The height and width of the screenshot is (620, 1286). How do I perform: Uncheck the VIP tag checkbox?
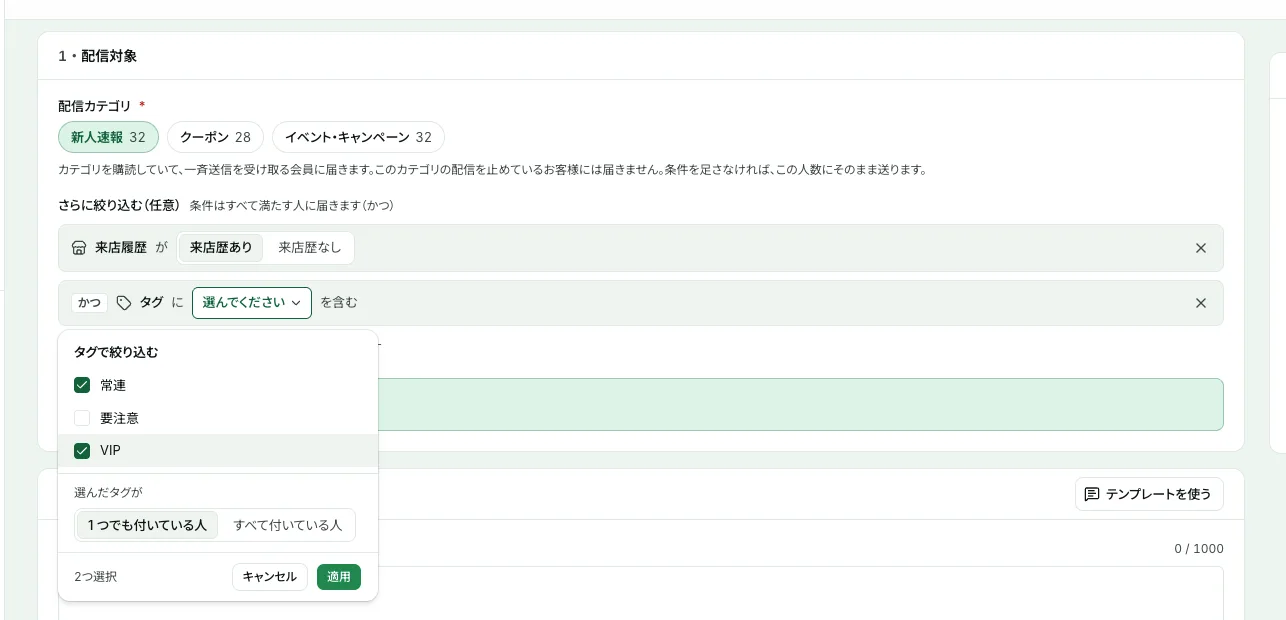(82, 451)
